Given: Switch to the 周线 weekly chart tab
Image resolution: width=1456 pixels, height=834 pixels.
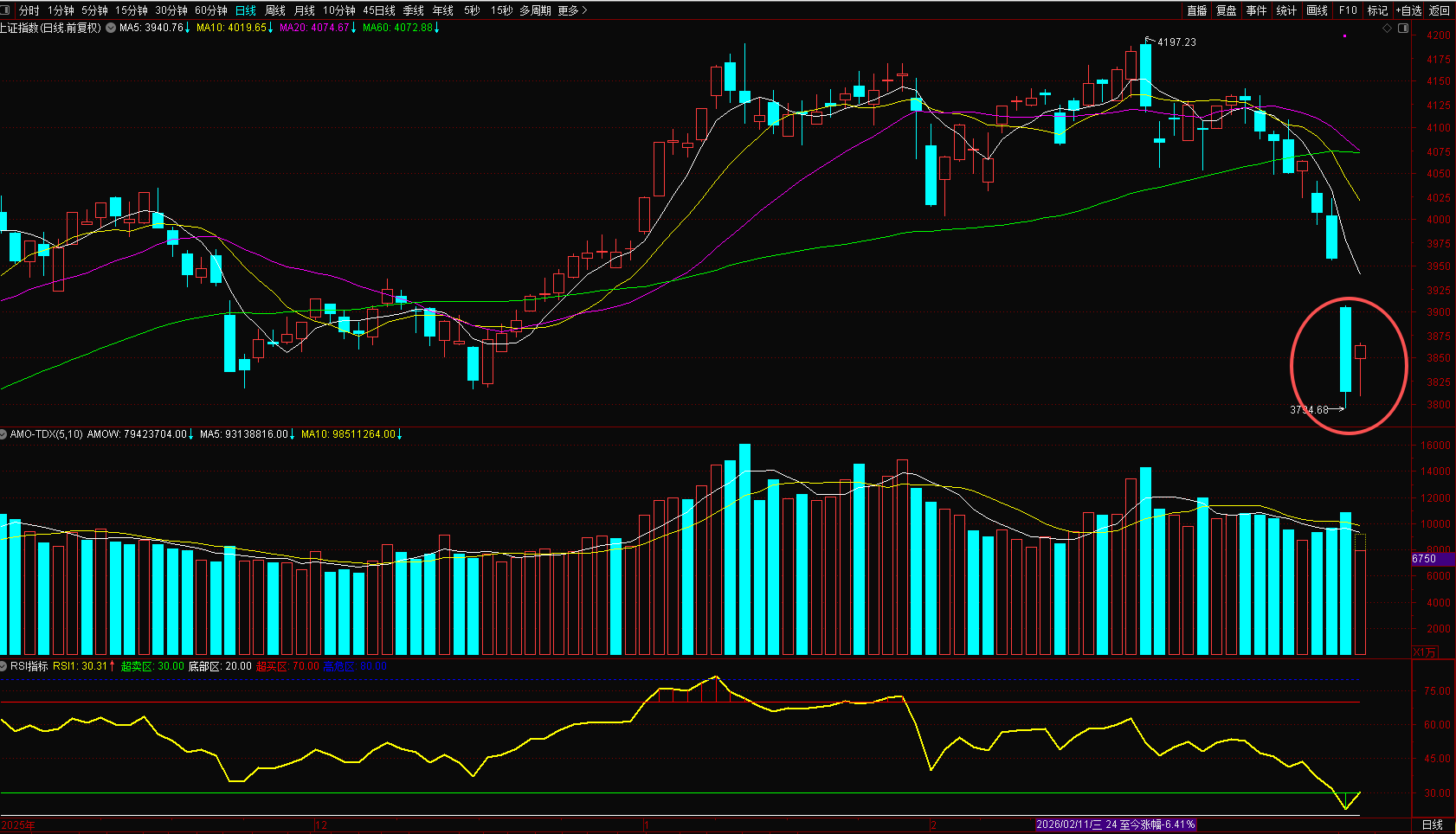Looking at the screenshot, I should click(x=275, y=10).
